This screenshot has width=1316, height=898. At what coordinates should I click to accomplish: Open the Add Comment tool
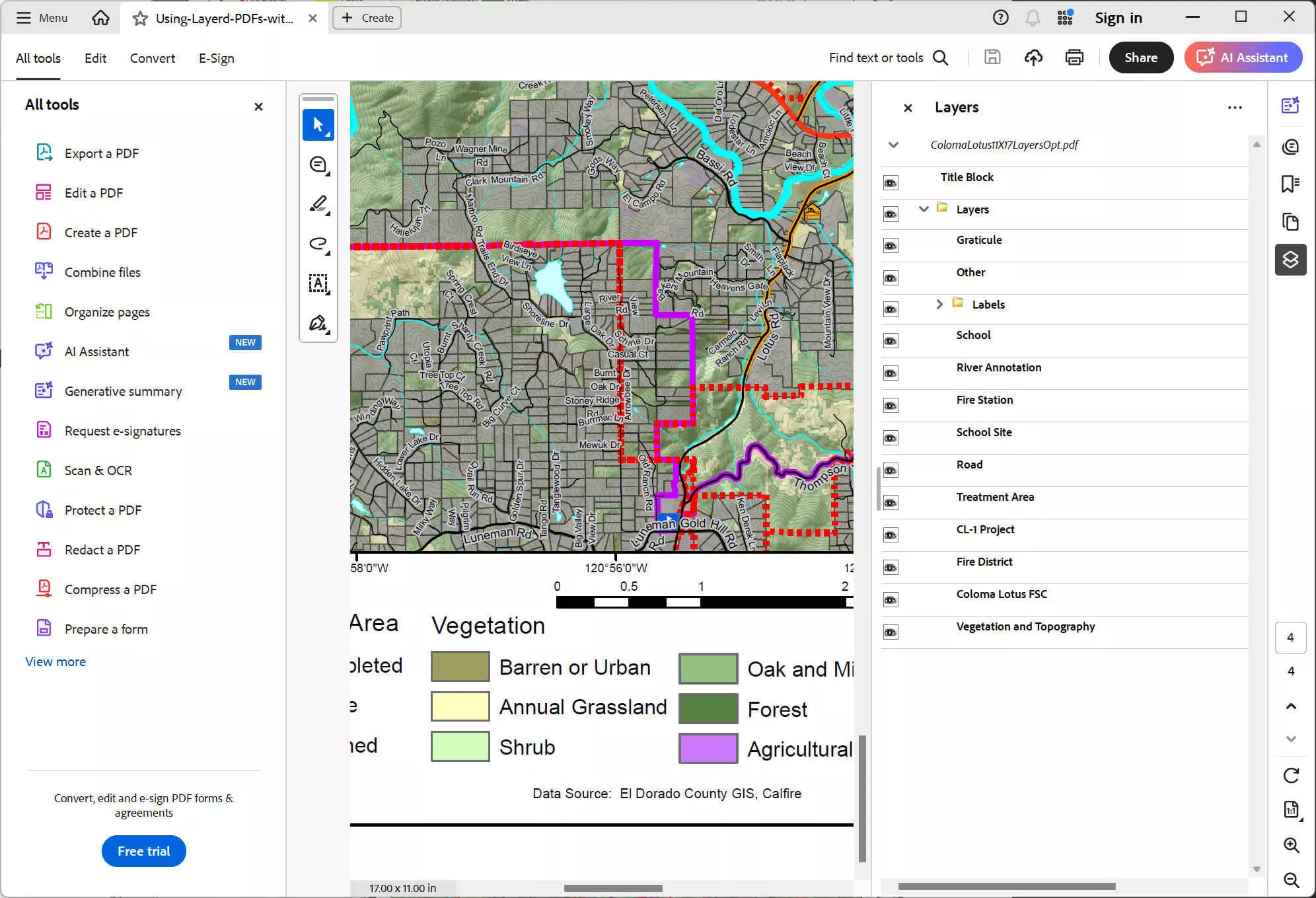[x=318, y=164]
